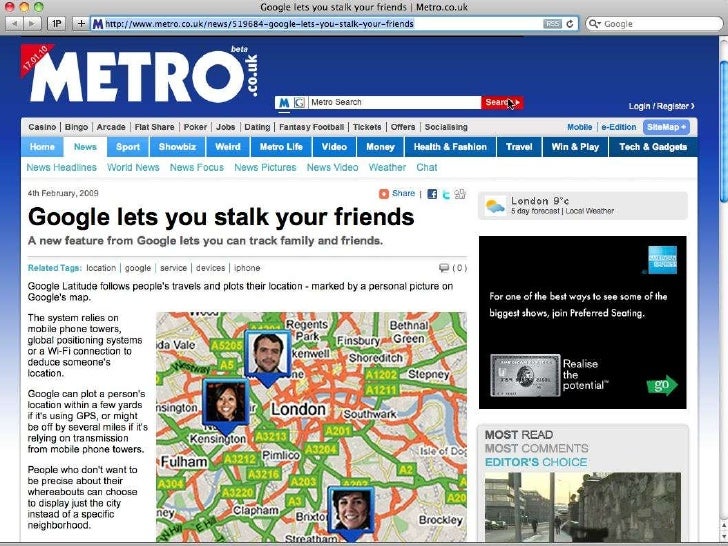The height and width of the screenshot is (546, 728).
Task: Switch to the Travel tab
Action: click(519, 147)
